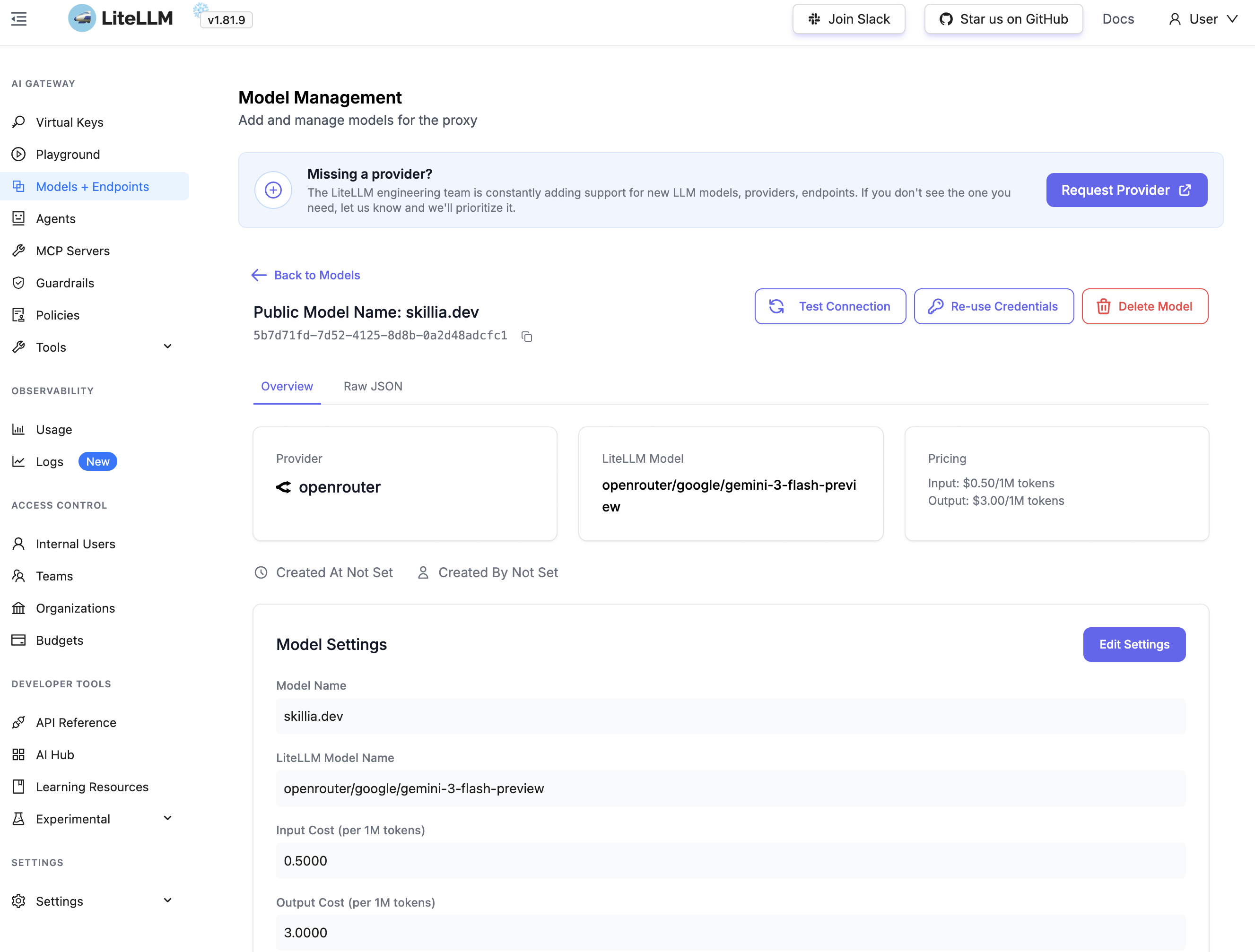Click the Organizations building icon

click(19, 608)
